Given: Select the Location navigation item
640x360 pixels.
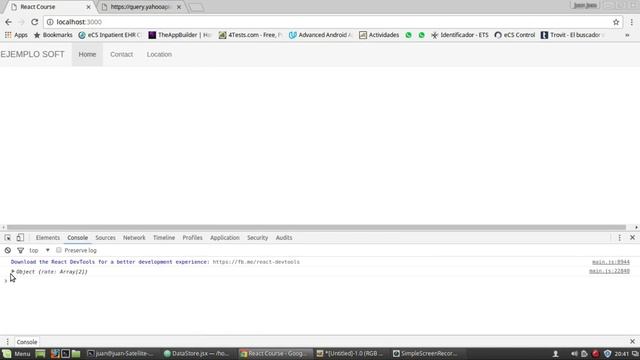Looking at the screenshot, I should [159, 54].
